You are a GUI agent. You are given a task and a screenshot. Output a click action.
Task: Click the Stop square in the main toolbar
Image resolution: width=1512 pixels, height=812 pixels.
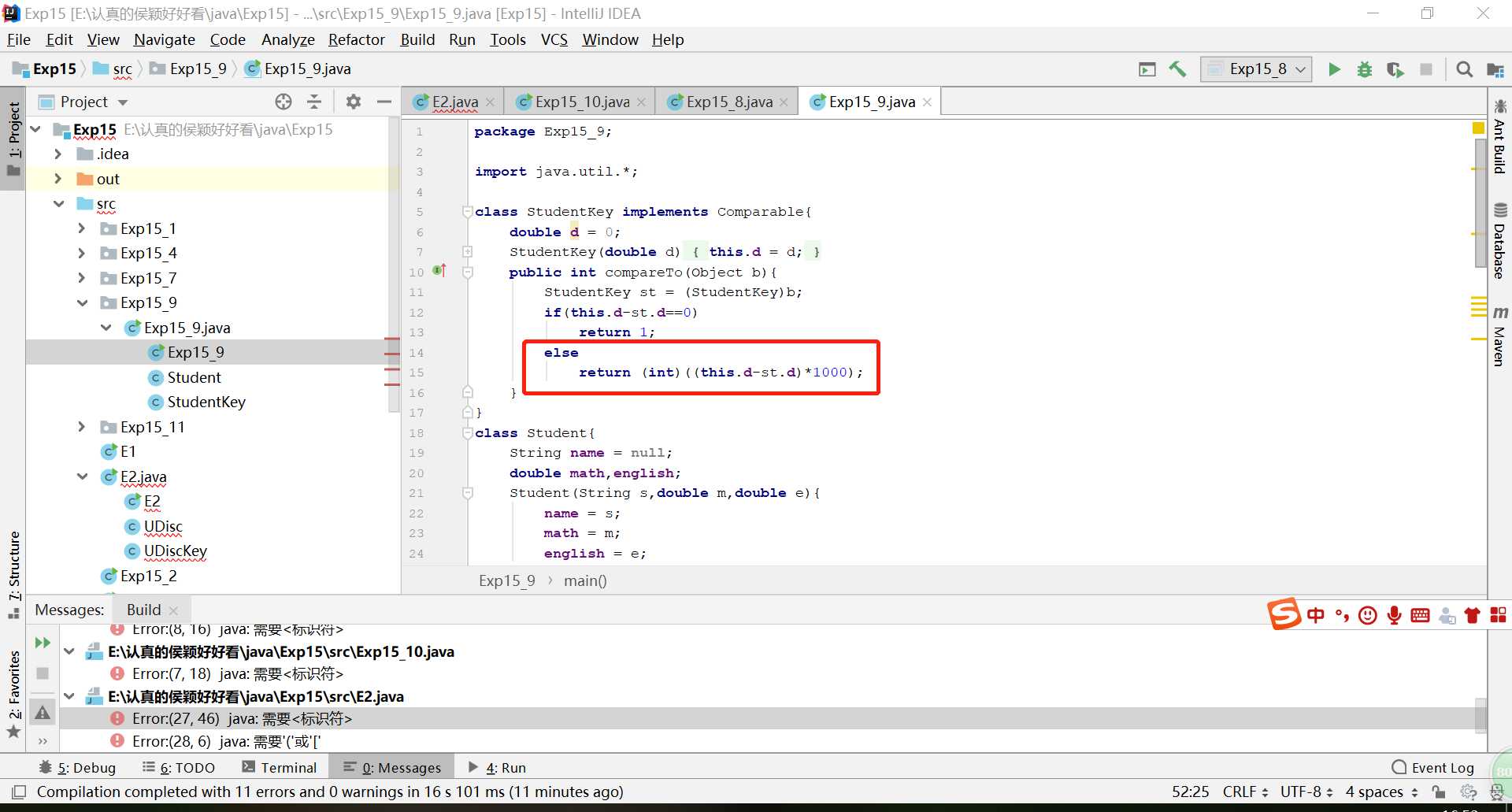click(x=1426, y=69)
